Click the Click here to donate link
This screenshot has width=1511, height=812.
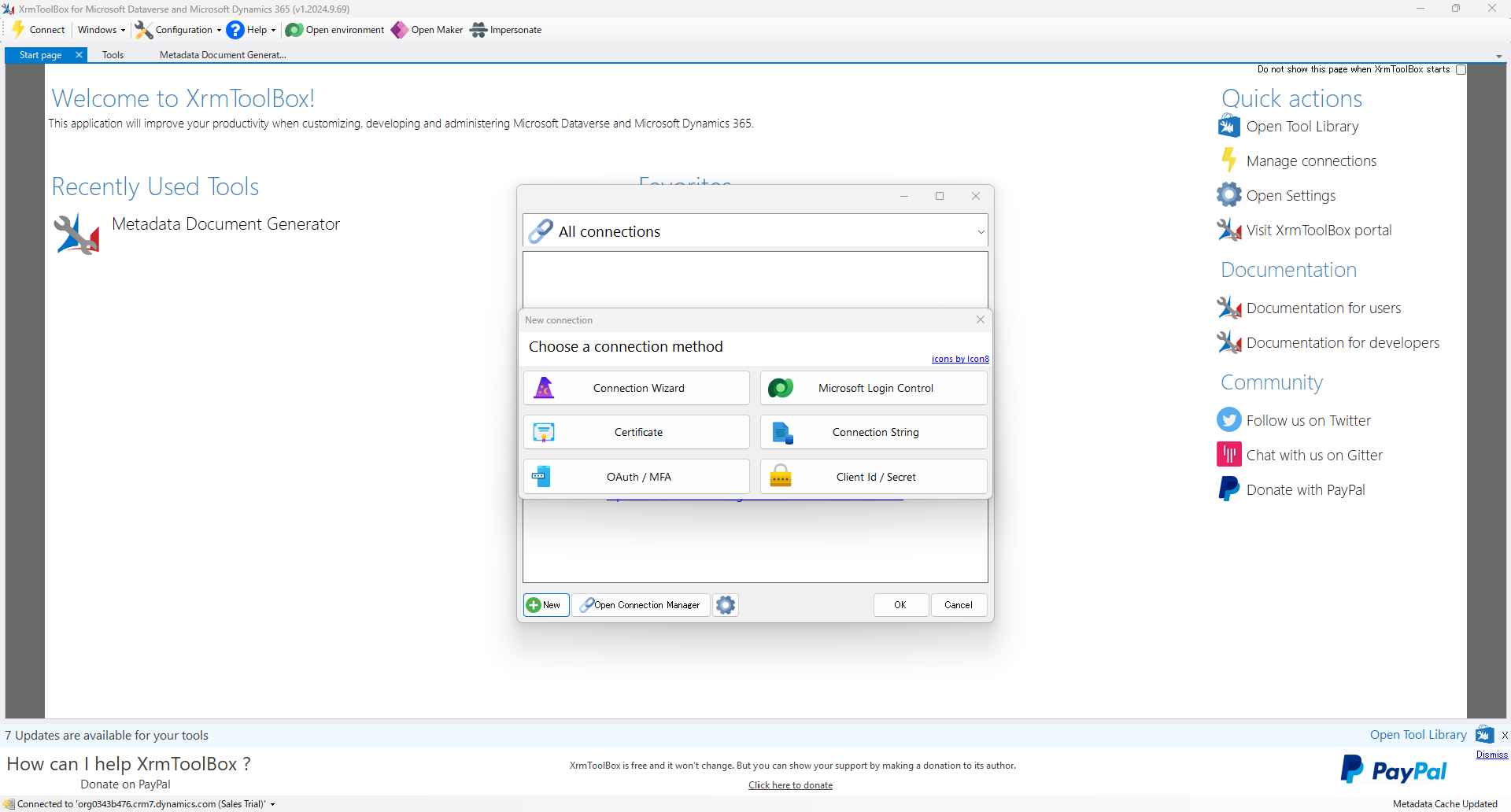[x=790, y=785]
